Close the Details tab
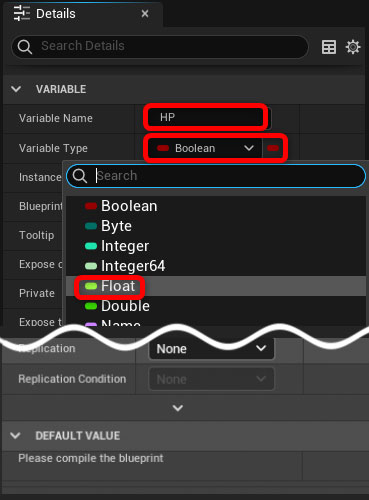Screen dimensions: 369x500 pos(145,14)
